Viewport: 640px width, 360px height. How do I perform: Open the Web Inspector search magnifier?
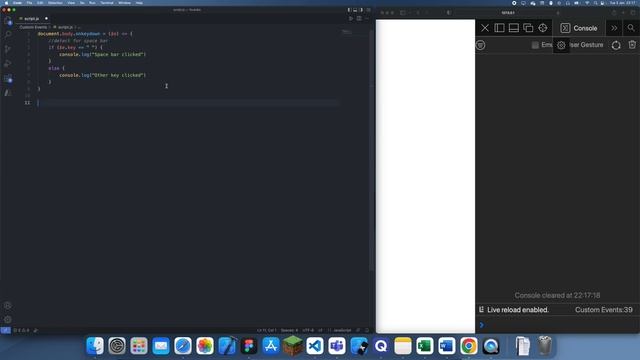point(631,28)
